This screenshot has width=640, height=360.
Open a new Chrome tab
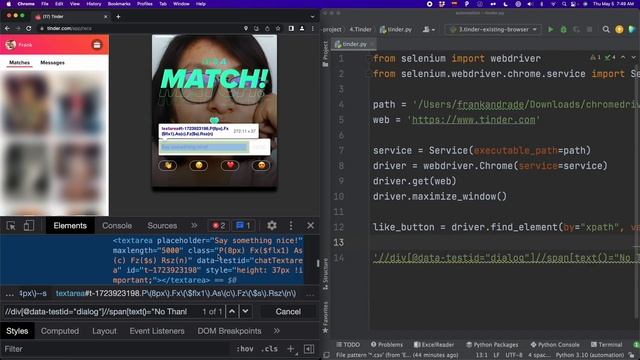coord(118,16)
